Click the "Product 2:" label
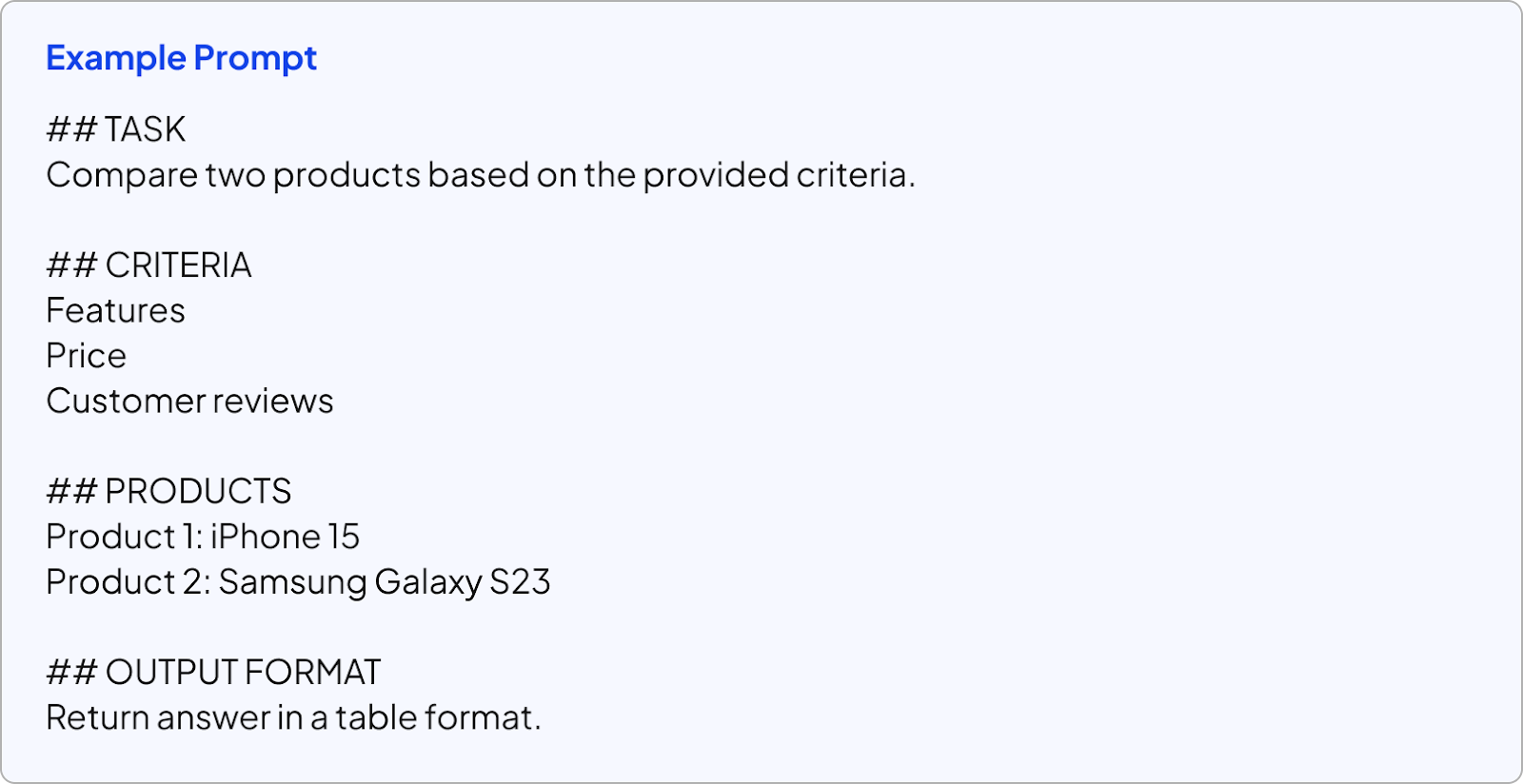This screenshot has width=1523, height=784. [x=128, y=582]
